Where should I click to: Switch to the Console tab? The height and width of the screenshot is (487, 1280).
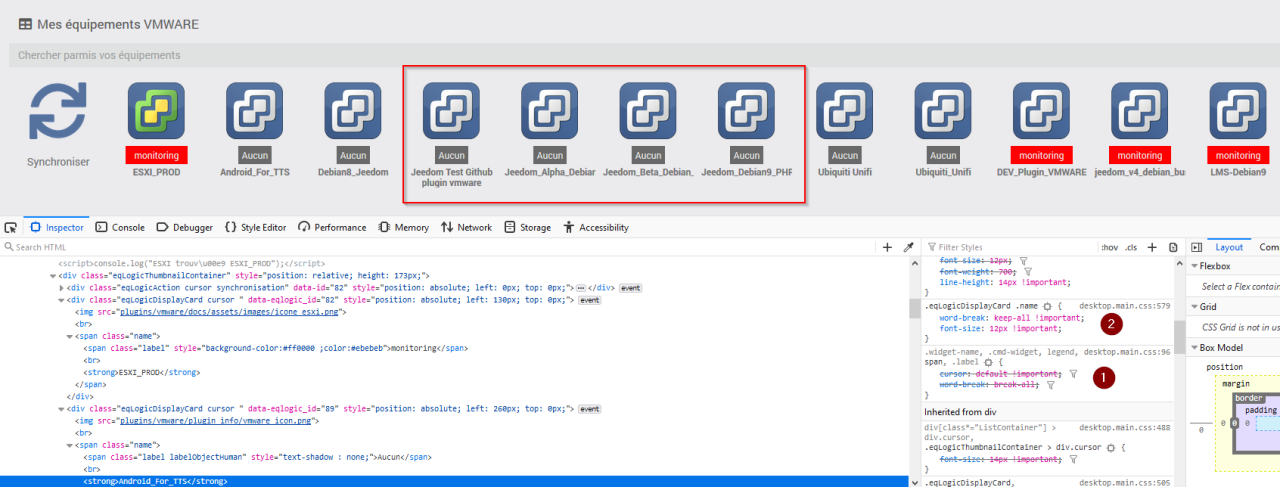(x=119, y=227)
